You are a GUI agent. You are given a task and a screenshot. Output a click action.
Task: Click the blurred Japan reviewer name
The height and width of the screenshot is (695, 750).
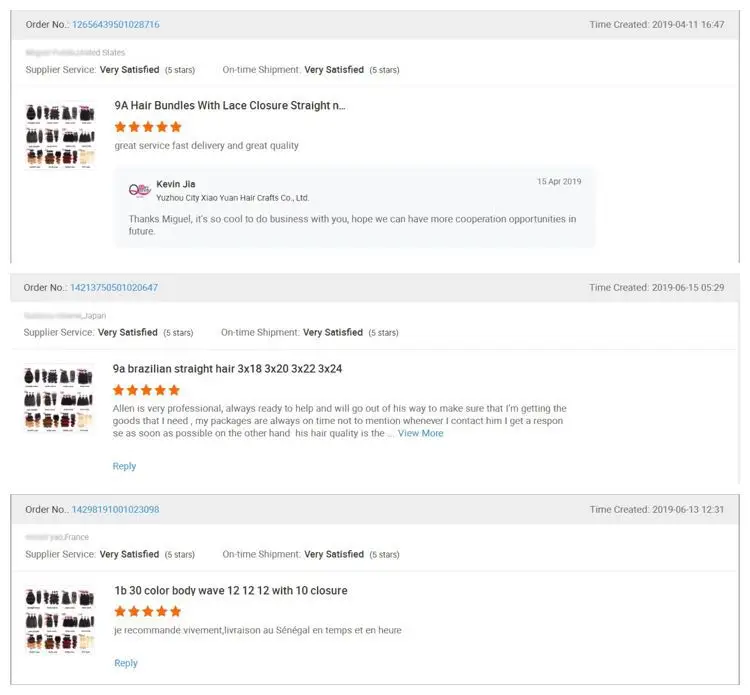click(x=53, y=316)
